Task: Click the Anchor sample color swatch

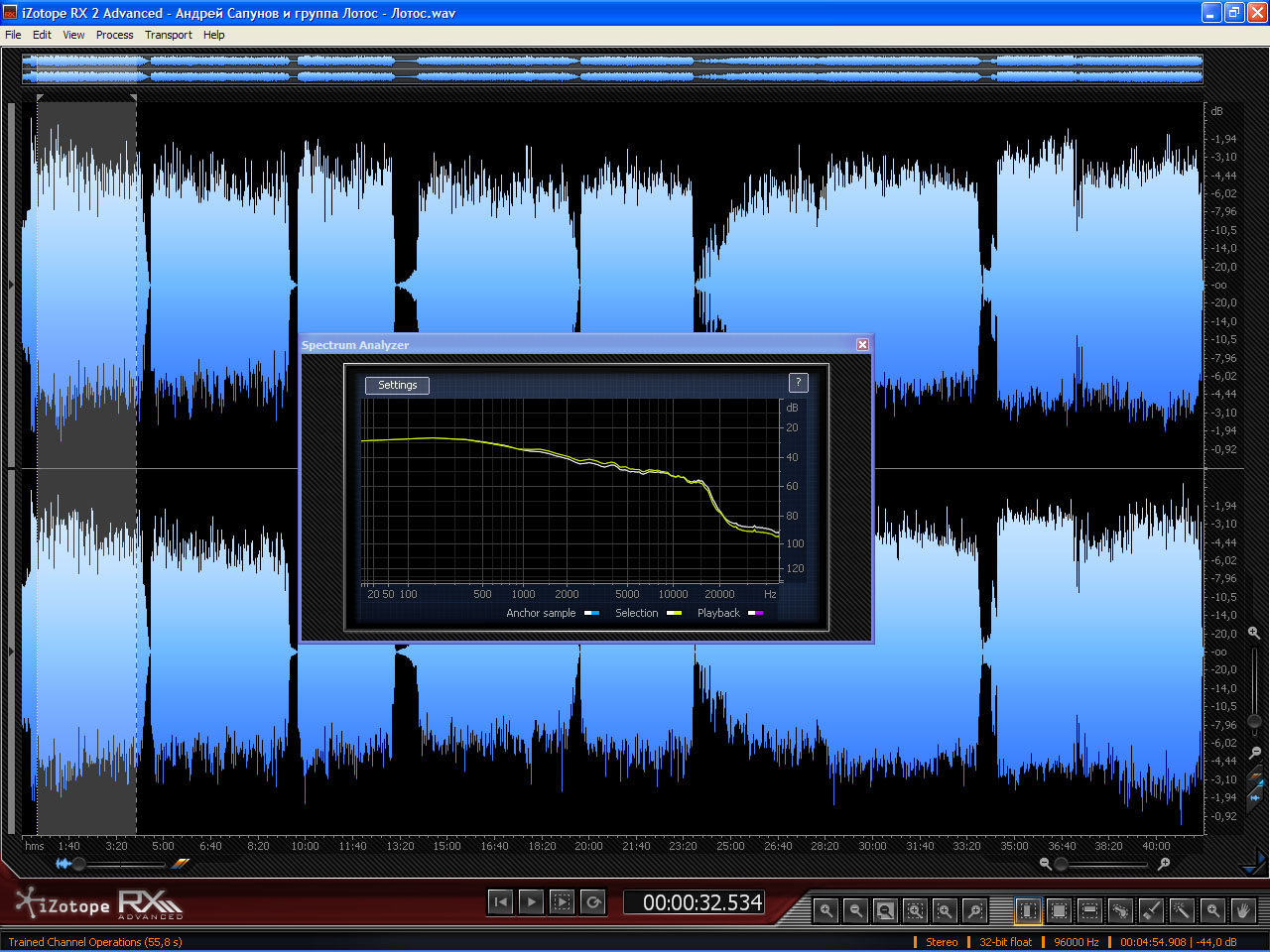Action: 591,613
